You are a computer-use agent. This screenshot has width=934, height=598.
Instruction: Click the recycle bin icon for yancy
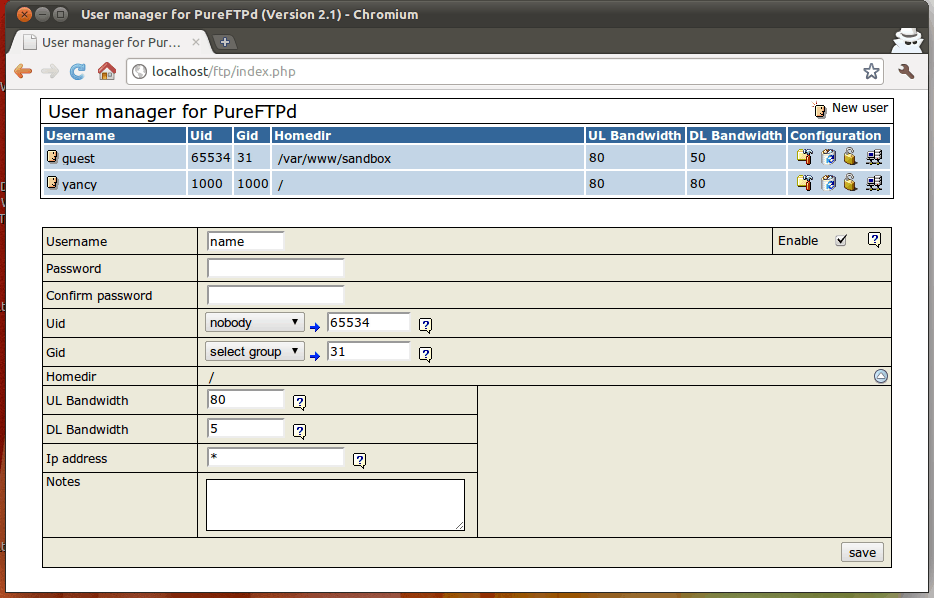coord(828,183)
